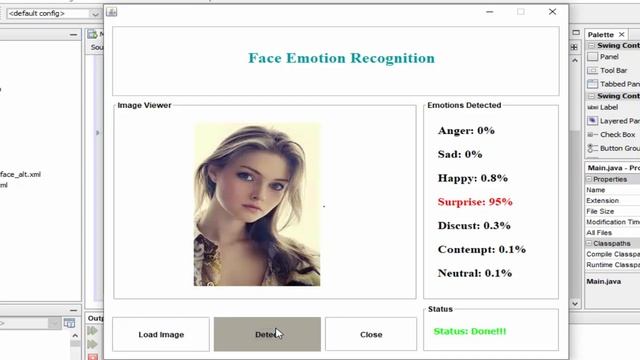The image size is (640, 360).
Task: Collapse the first Swing Containers section
Action: pos(591,45)
